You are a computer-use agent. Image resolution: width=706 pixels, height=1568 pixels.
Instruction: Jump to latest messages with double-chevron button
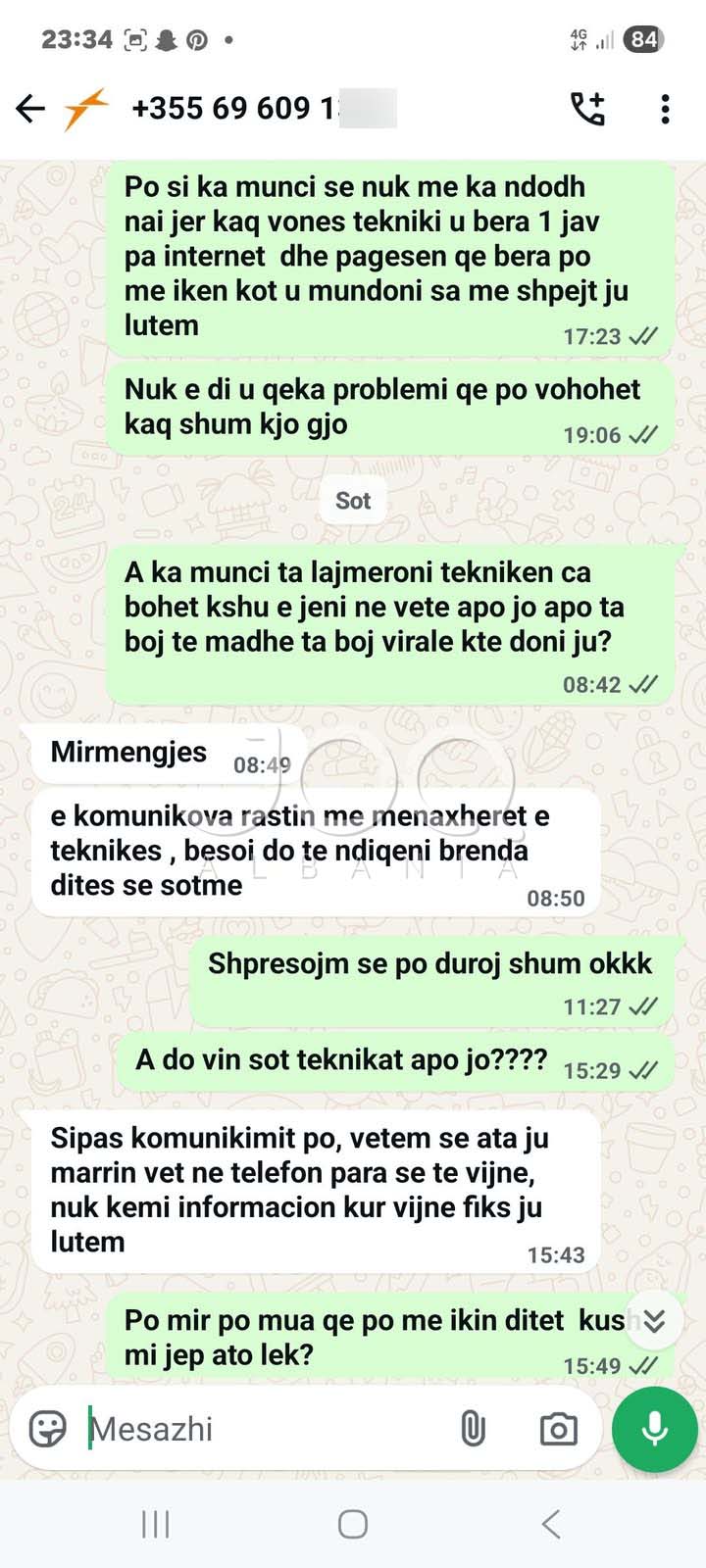coord(654,1321)
